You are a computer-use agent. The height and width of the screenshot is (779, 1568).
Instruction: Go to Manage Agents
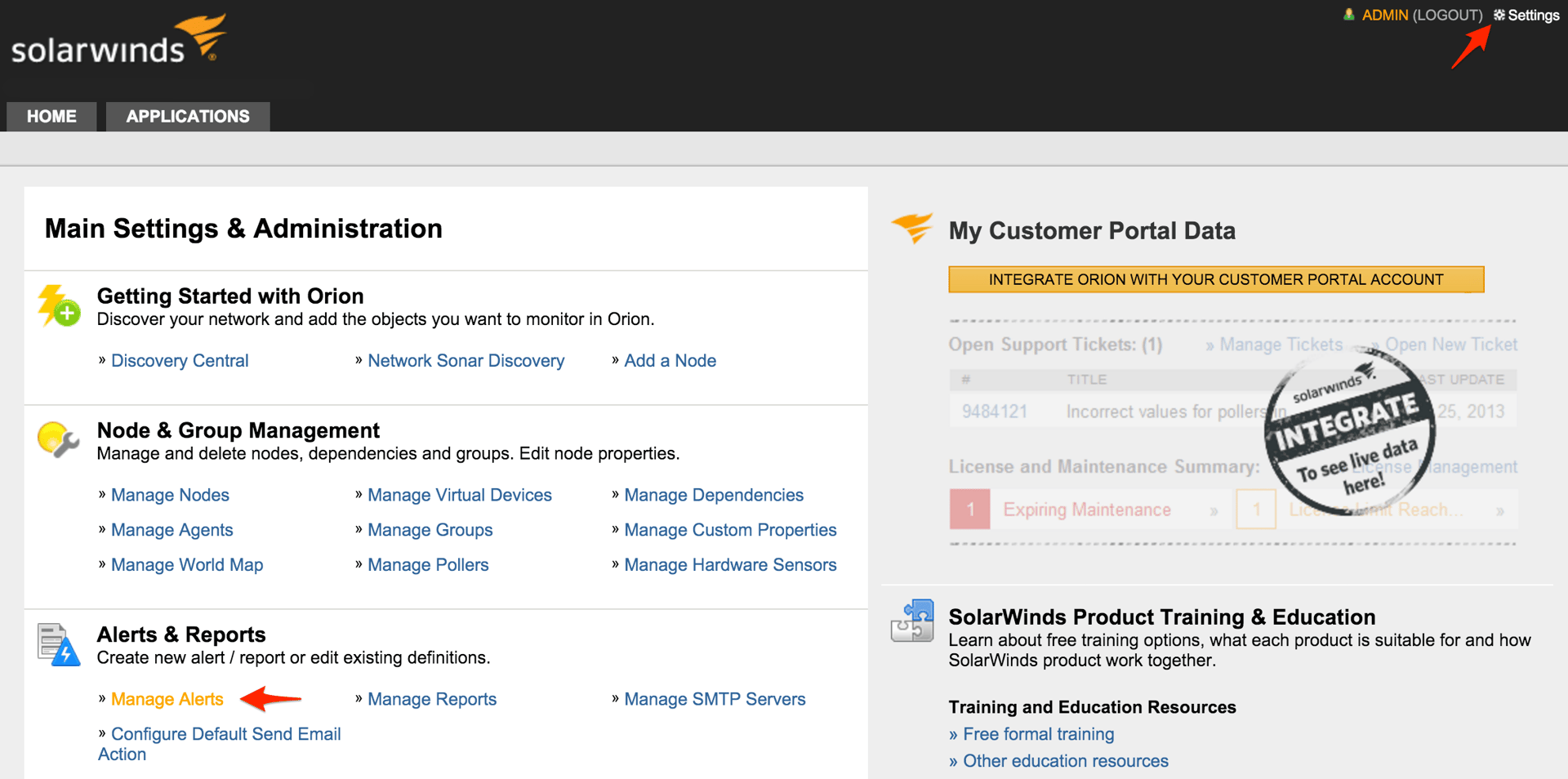coord(171,530)
